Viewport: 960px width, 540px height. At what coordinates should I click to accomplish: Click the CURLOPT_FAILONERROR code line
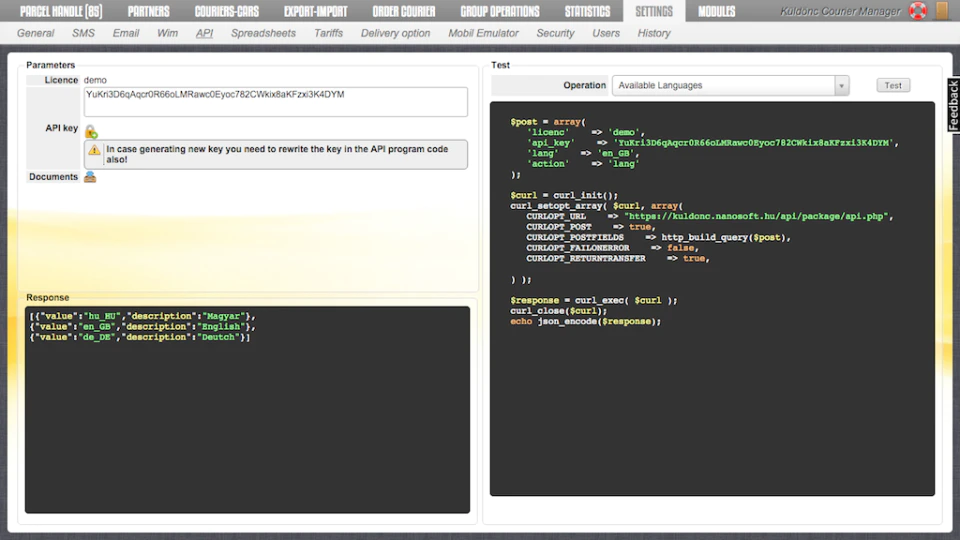[613, 248]
